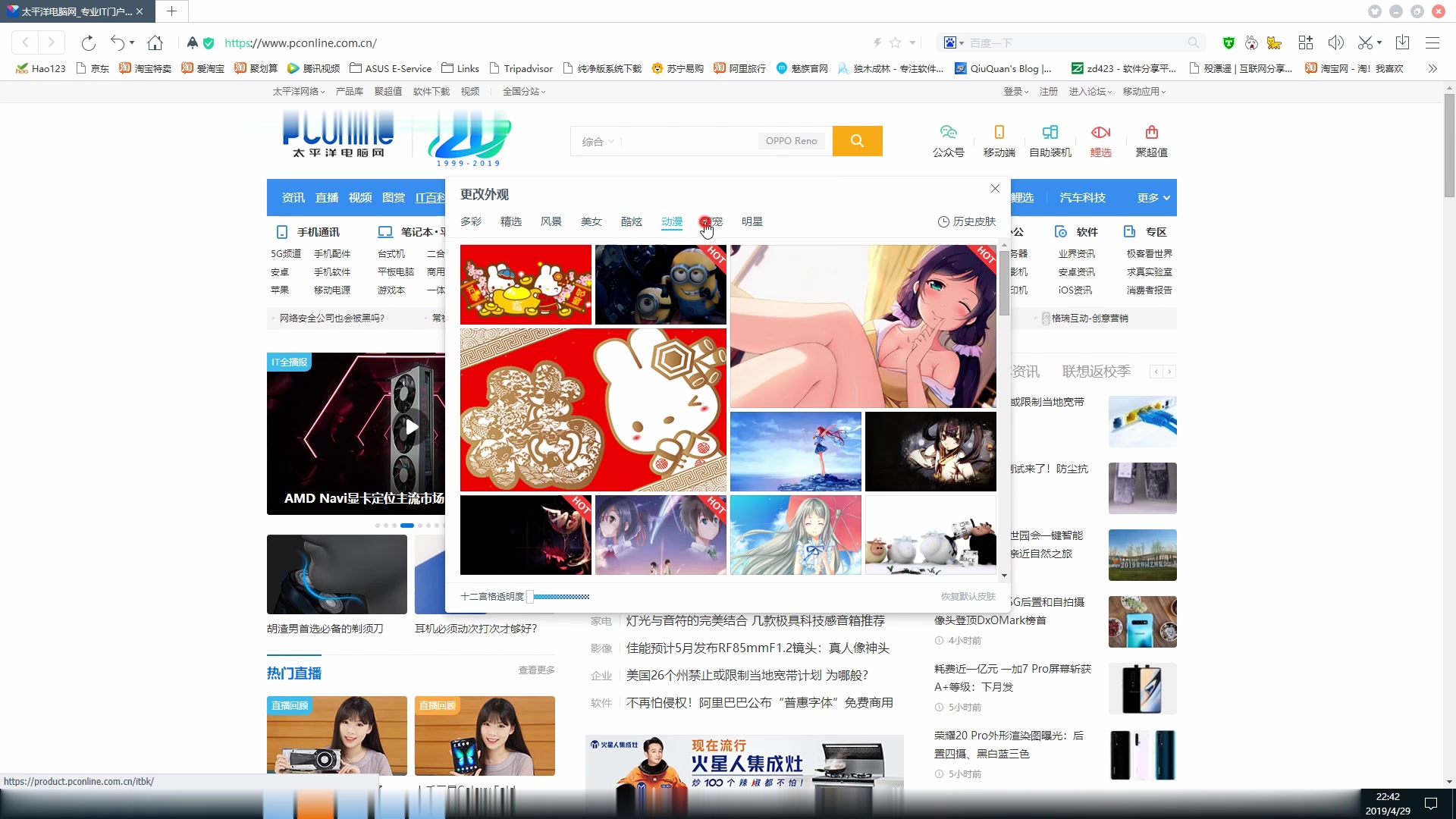The width and height of the screenshot is (1456, 819).
Task: Expand the 太平洋网络 dropdown
Action: point(299,92)
